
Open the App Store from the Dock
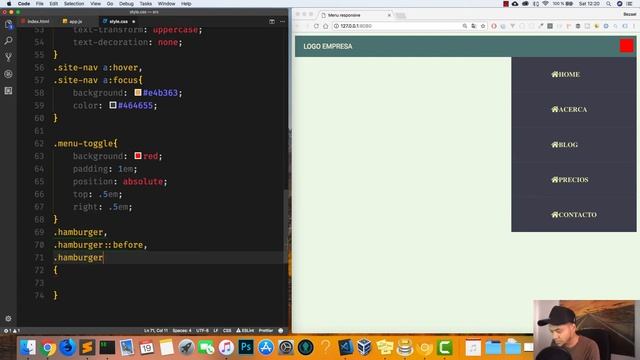coord(266,347)
